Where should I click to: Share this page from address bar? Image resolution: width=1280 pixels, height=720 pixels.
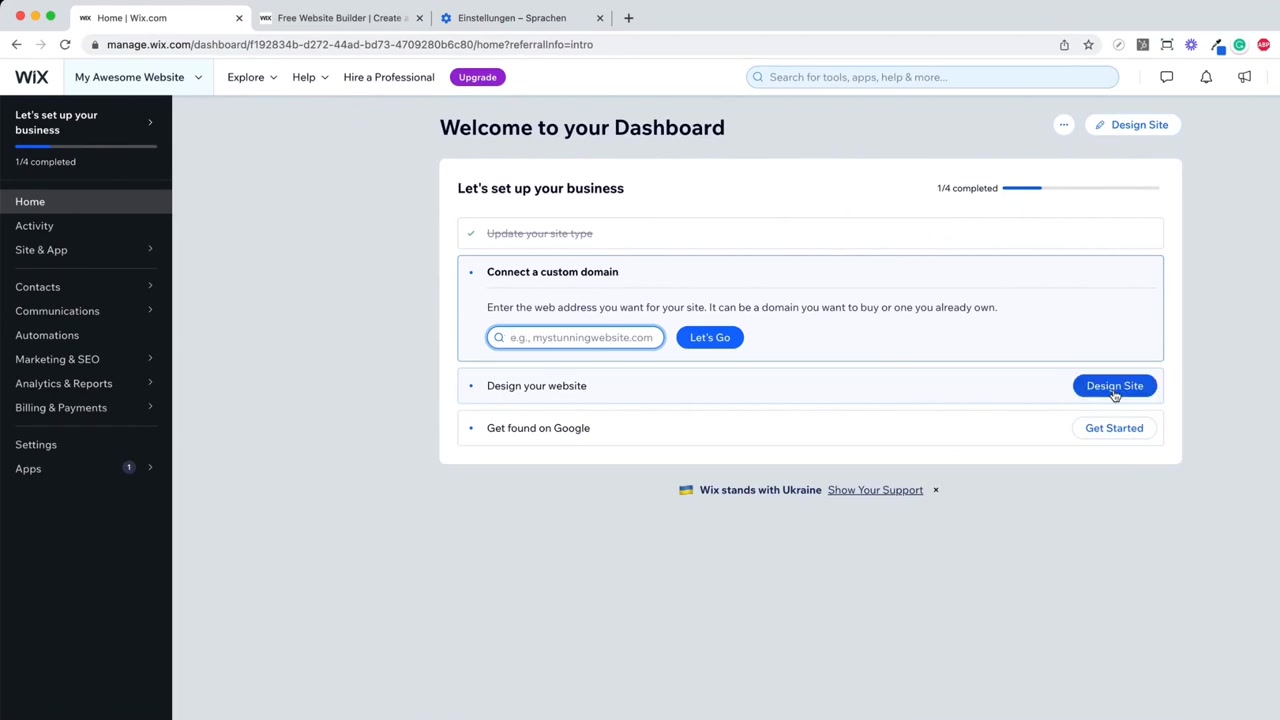1064,44
